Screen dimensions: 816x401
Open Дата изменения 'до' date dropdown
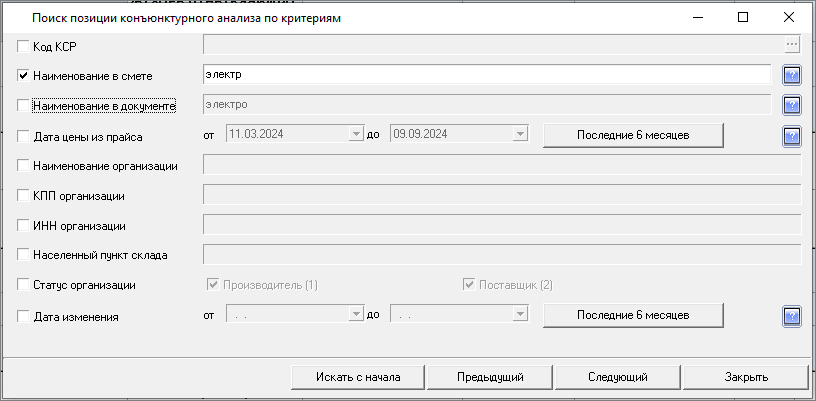coord(519,315)
